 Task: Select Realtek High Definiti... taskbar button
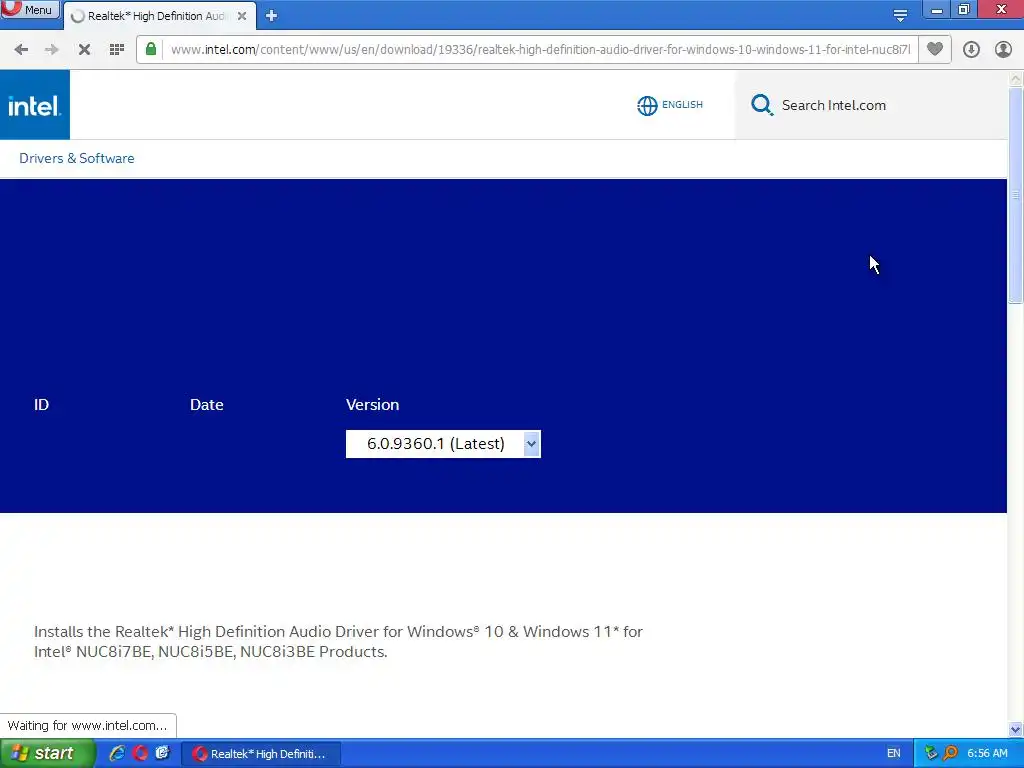tap(260, 754)
